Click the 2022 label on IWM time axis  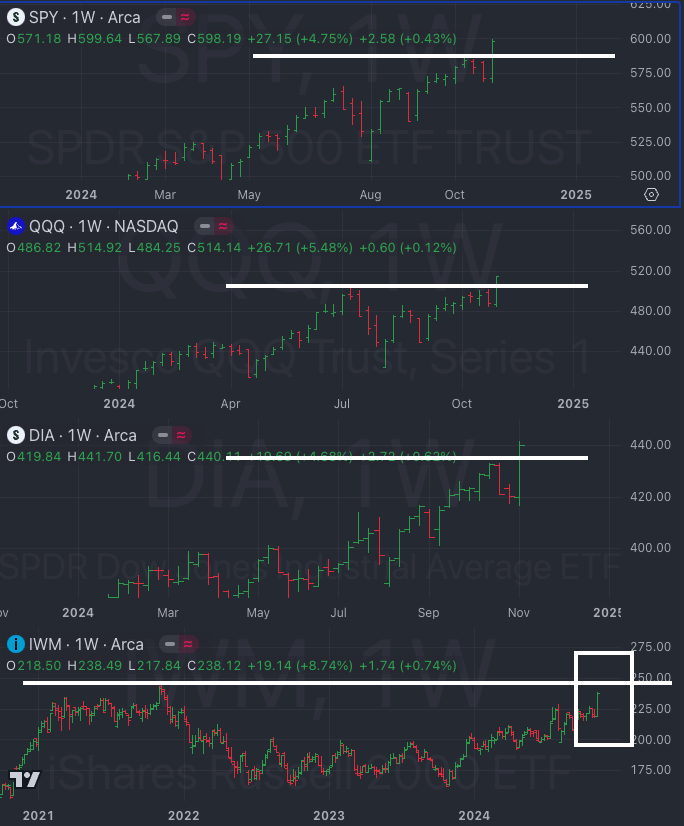click(x=183, y=815)
